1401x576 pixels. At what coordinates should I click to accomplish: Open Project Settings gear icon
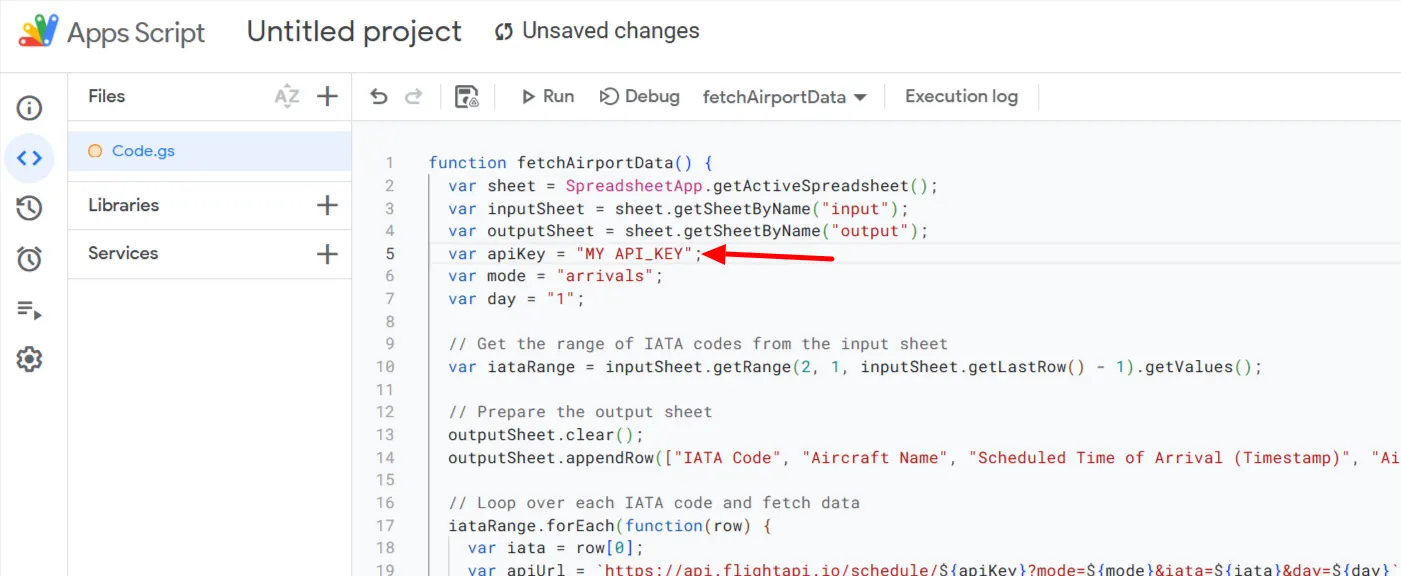click(x=29, y=359)
